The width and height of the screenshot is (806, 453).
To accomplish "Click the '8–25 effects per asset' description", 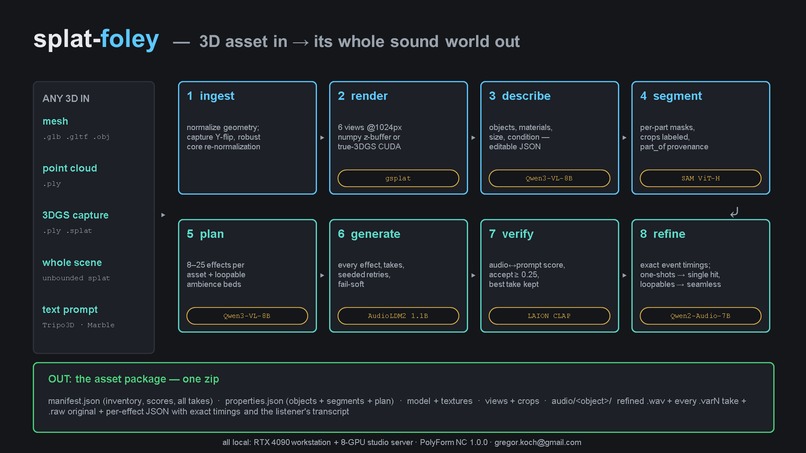I will [x=216, y=275].
